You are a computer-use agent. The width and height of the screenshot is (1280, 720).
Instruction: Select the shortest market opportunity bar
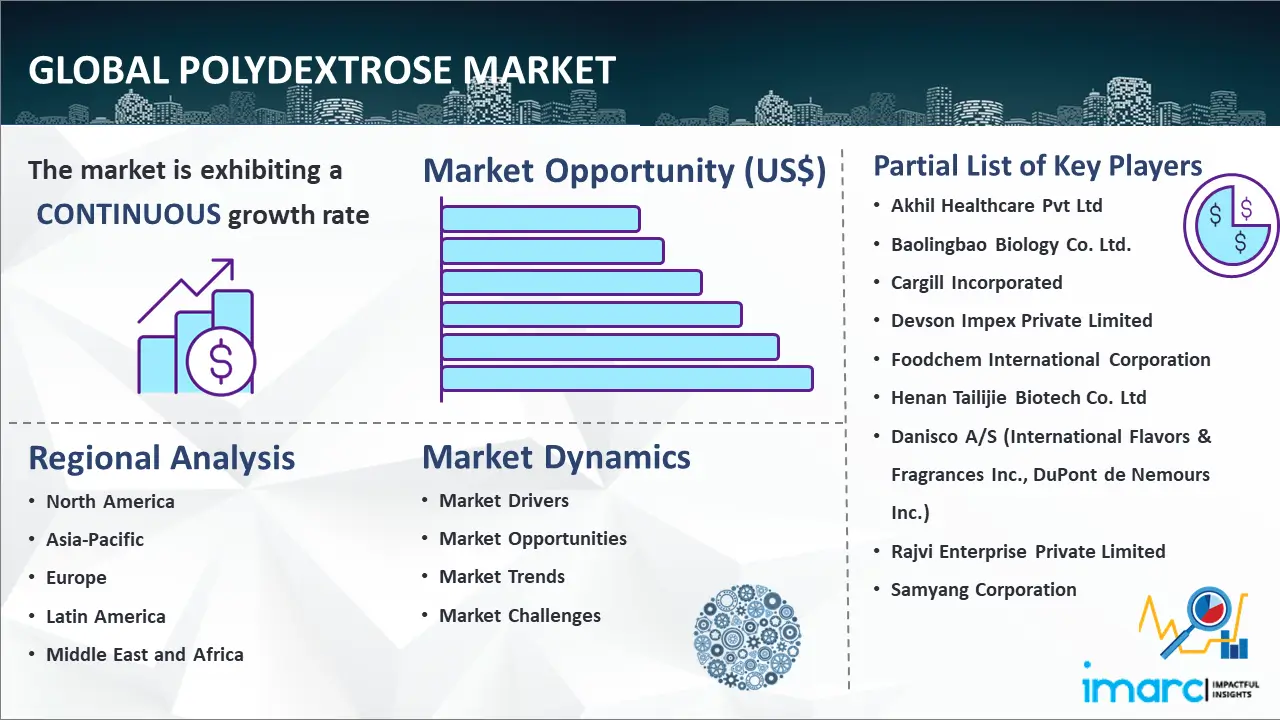click(540, 218)
